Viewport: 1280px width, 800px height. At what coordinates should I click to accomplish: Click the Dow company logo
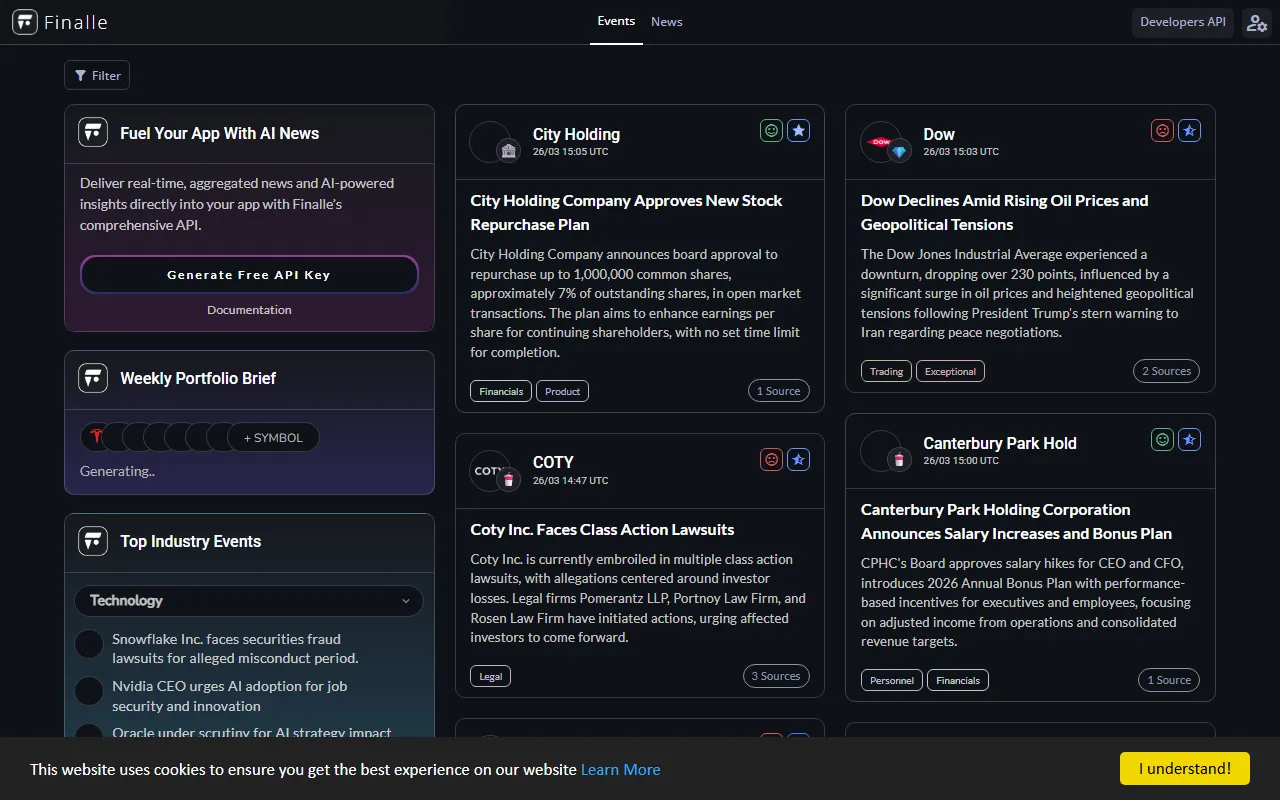tap(881, 142)
